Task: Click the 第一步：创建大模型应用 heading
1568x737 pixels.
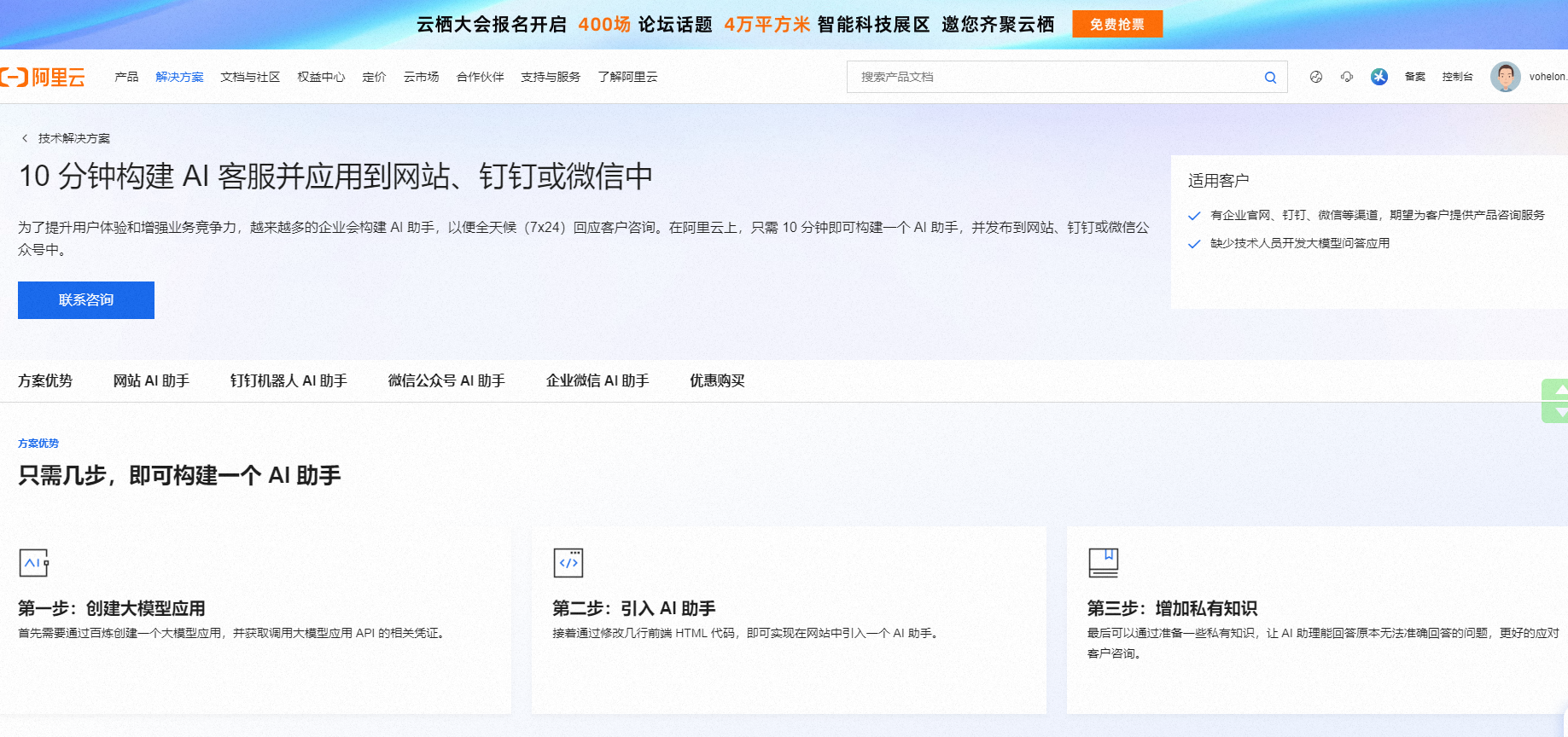Action: coord(112,608)
